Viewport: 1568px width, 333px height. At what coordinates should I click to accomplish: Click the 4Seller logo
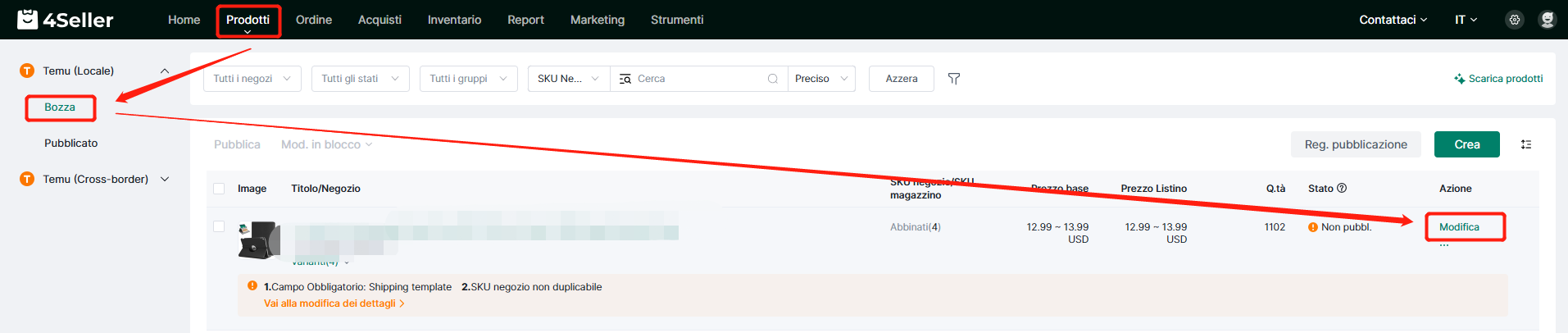click(66, 20)
